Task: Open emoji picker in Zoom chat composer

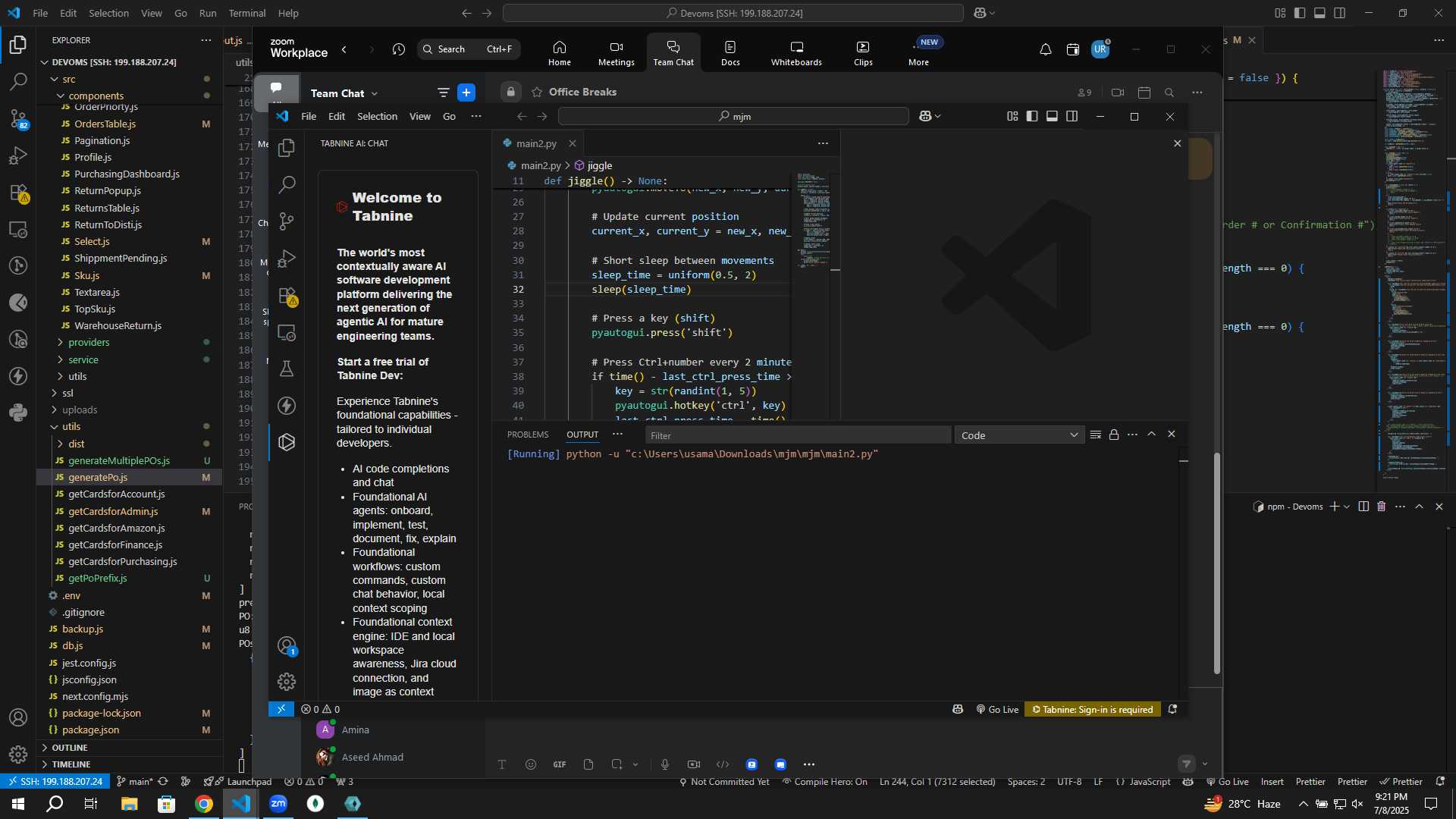Action: coord(531,764)
